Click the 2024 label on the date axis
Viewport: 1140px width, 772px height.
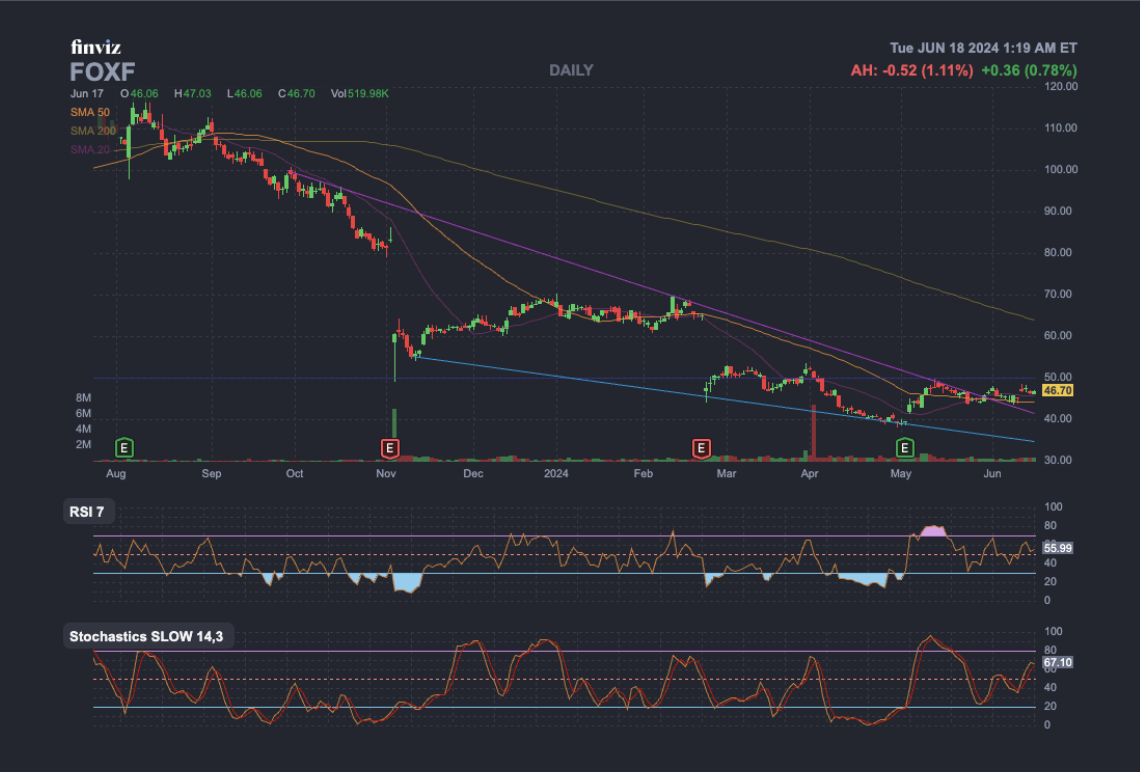point(557,472)
